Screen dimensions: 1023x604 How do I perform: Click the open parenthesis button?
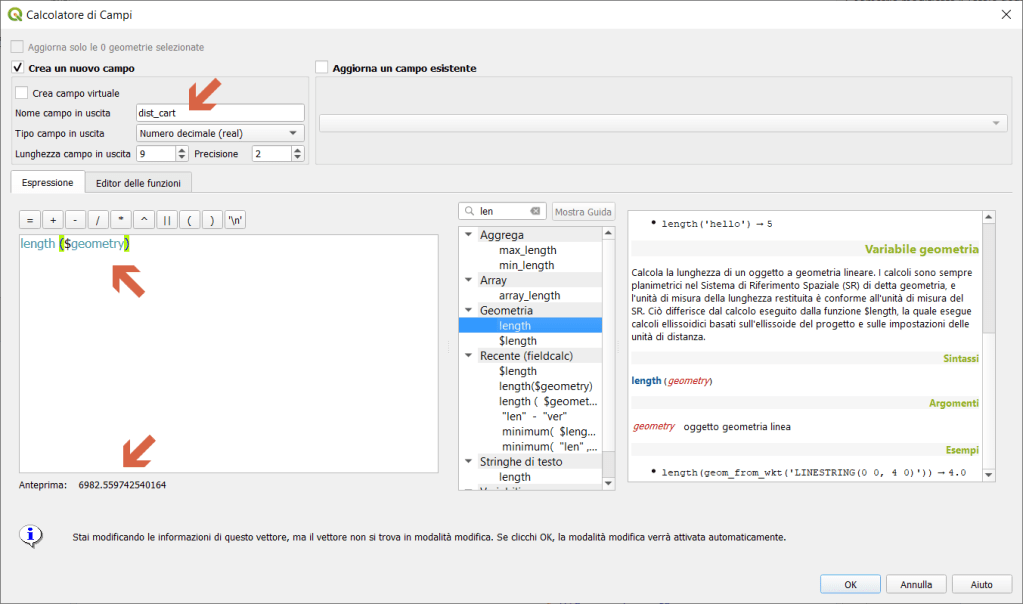pos(190,220)
